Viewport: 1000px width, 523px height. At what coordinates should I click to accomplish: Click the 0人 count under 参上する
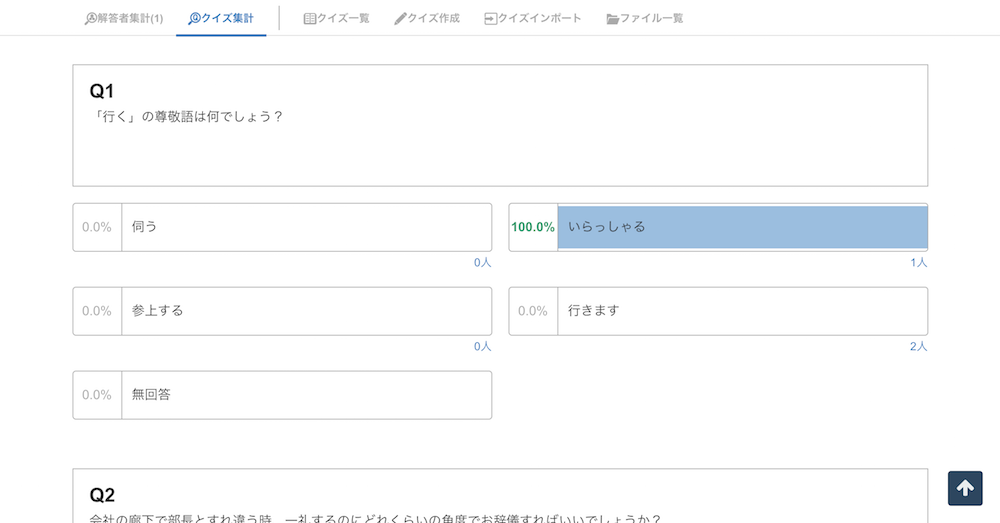pos(482,346)
